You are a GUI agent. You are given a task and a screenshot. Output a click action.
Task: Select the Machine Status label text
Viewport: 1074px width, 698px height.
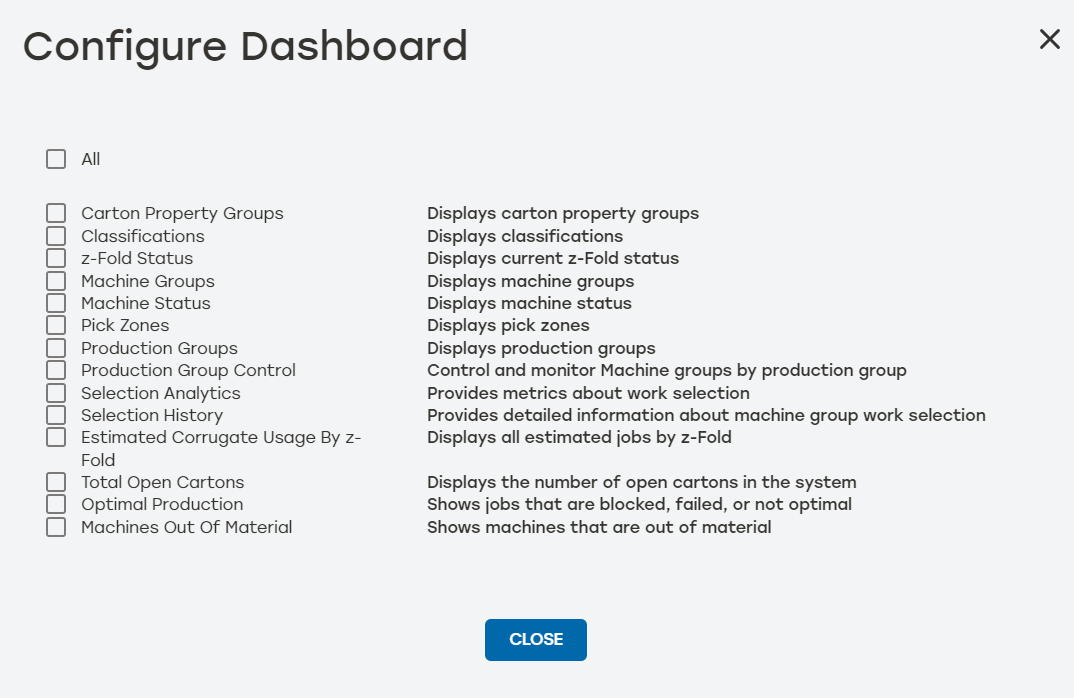(146, 302)
